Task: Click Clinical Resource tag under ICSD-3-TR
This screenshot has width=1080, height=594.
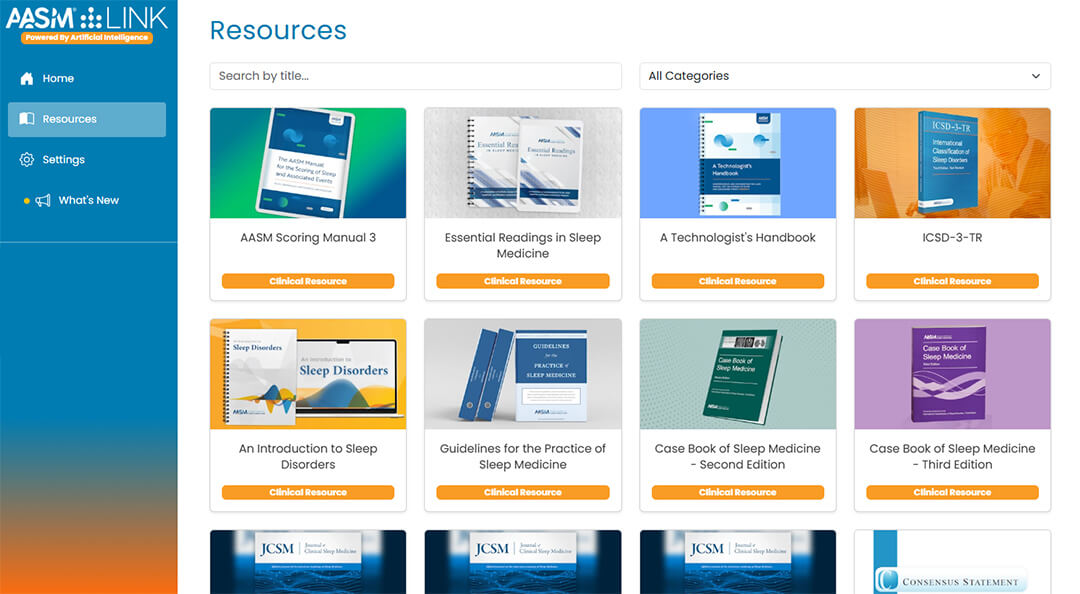Action: pyautogui.click(x=953, y=281)
